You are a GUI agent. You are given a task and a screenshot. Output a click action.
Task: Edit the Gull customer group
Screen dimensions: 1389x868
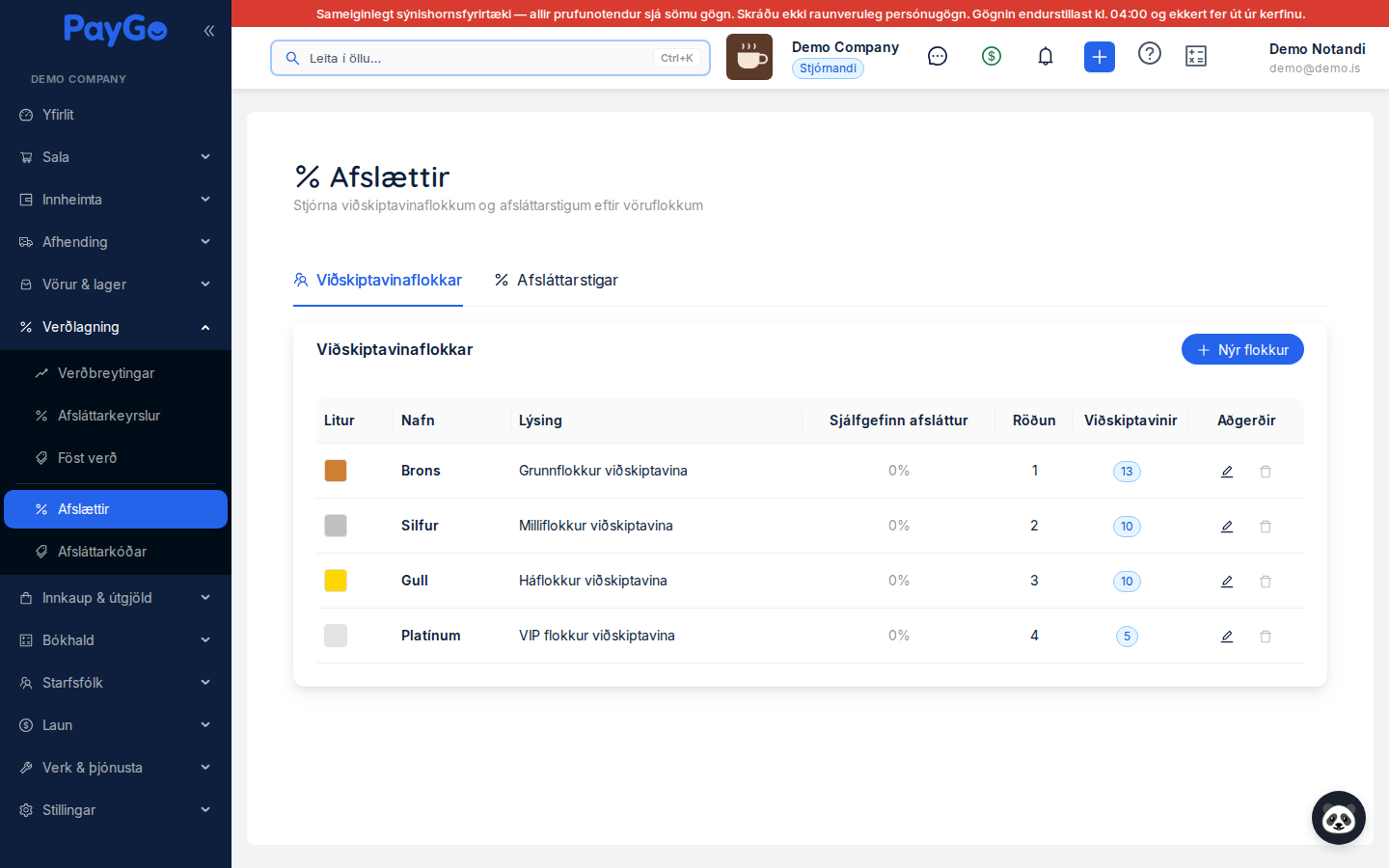pyautogui.click(x=1227, y=582)
